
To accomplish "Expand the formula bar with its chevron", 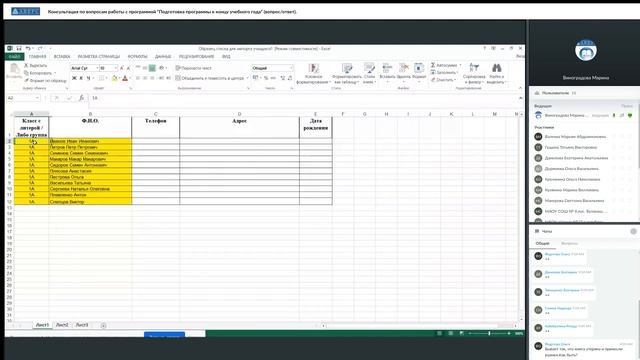I will tap(520, 98).
